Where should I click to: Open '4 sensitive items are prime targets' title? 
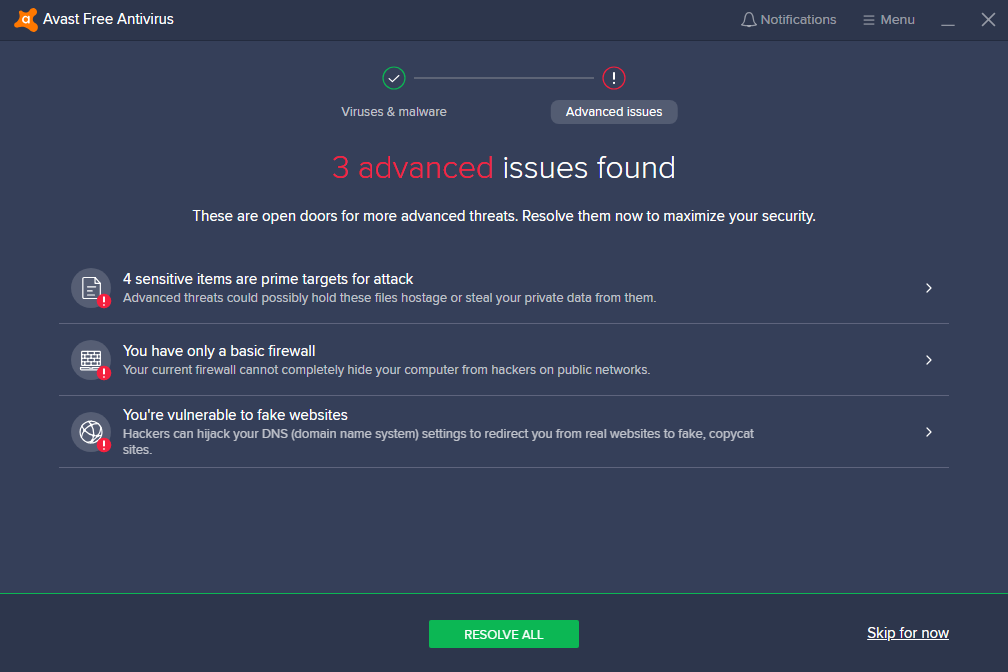268,279
